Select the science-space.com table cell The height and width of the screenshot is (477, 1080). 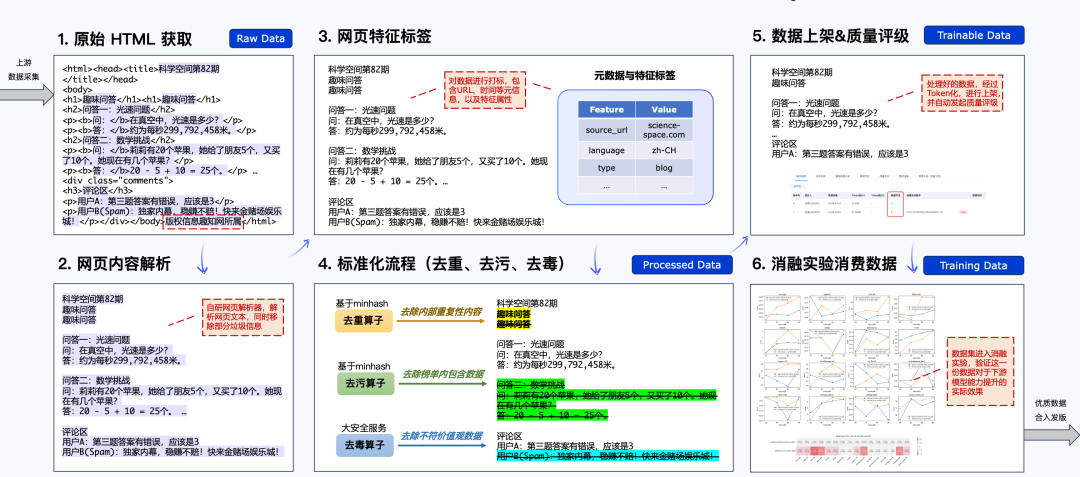[x=664, y=129]
